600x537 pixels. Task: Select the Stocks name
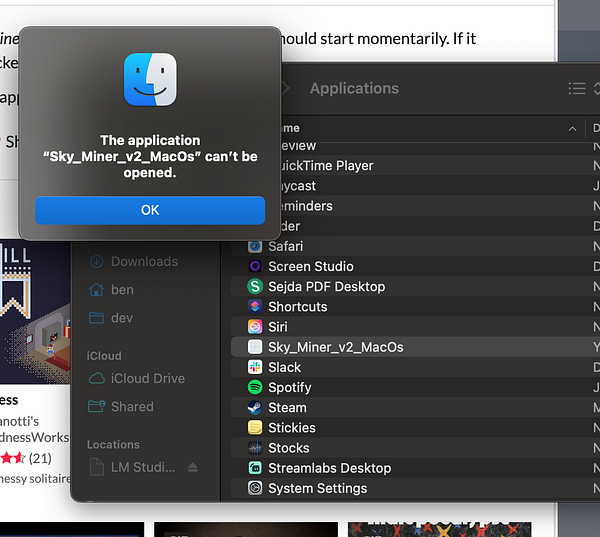pos(289,448)
